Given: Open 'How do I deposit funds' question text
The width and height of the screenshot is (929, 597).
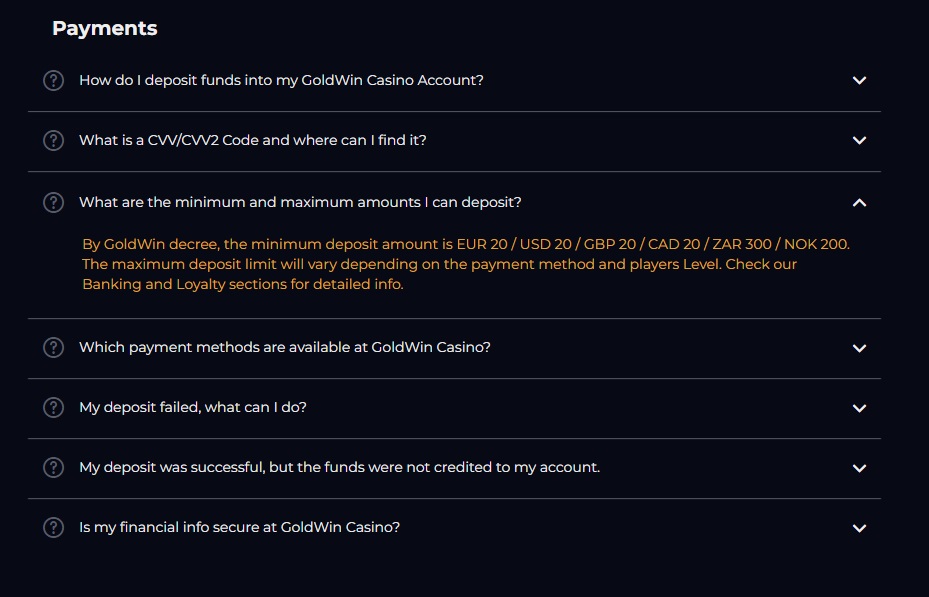Looking at the screenshot, I should click(x=281, y=80).
